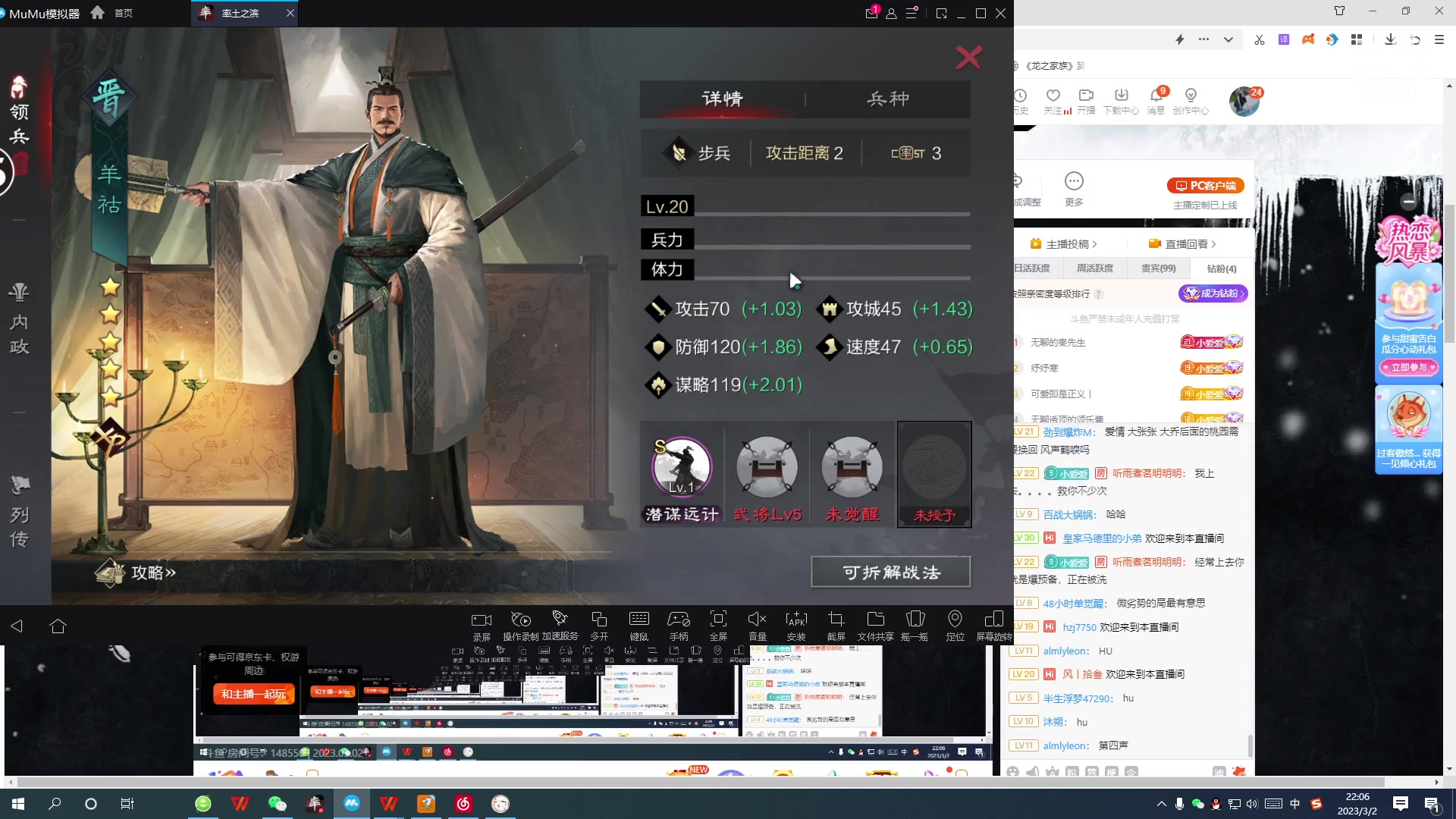Click the PC客户端 button
This screenshot has width=1456, height=819.
(1205, 186)
